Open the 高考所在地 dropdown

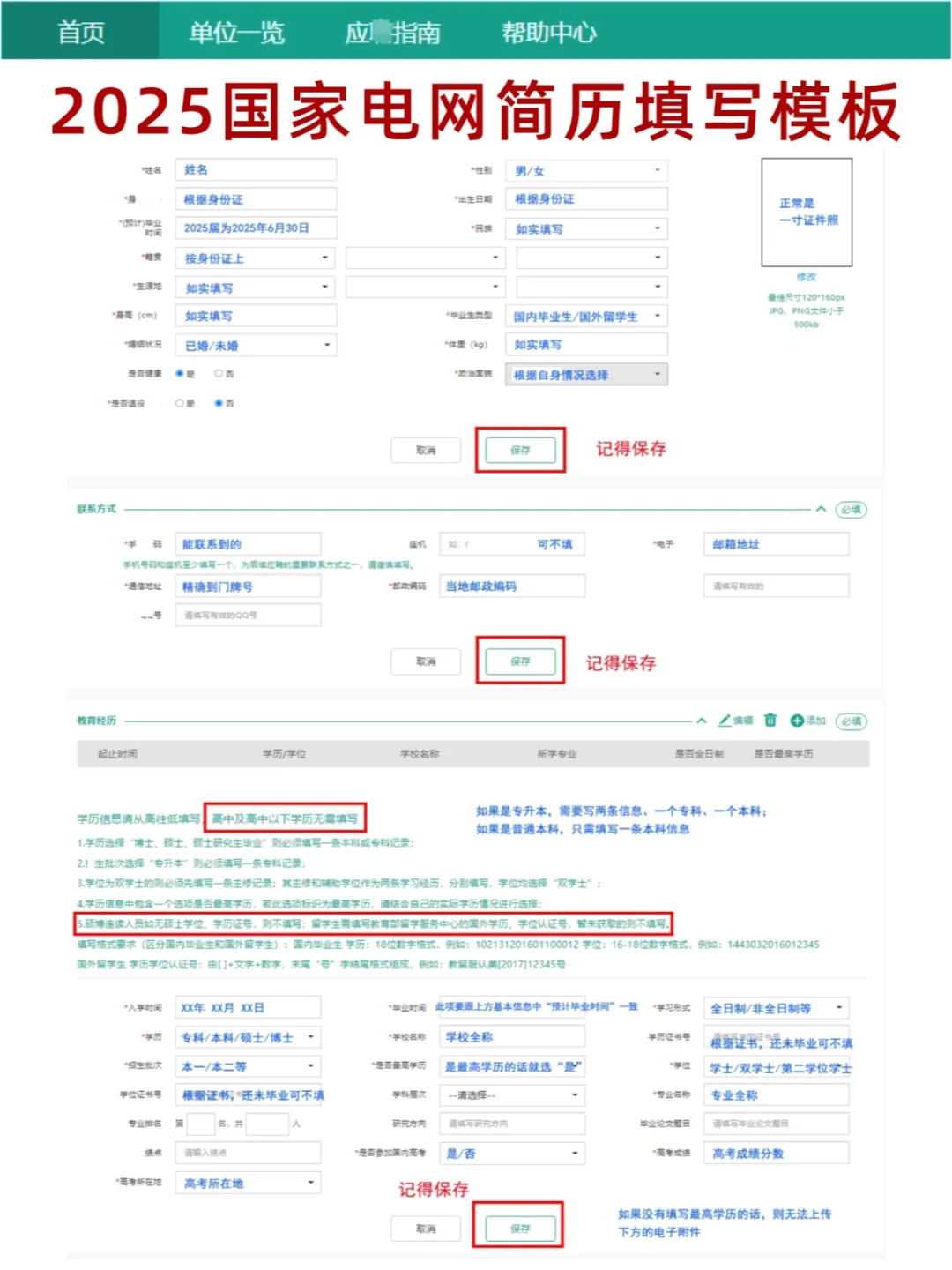[x=248, y=1183]
